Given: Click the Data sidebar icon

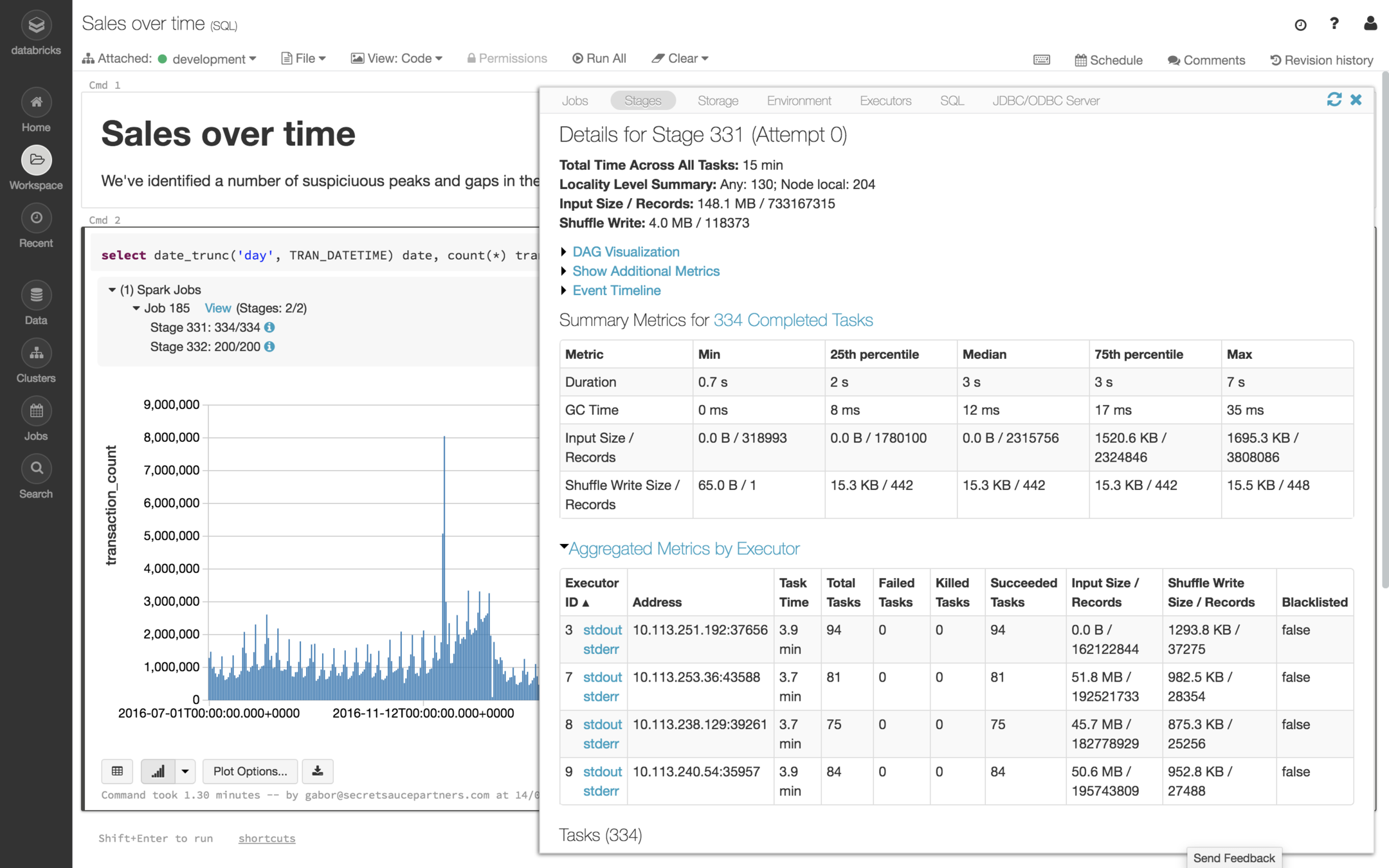Looking at the screenshot, I should tap(36, 296).
